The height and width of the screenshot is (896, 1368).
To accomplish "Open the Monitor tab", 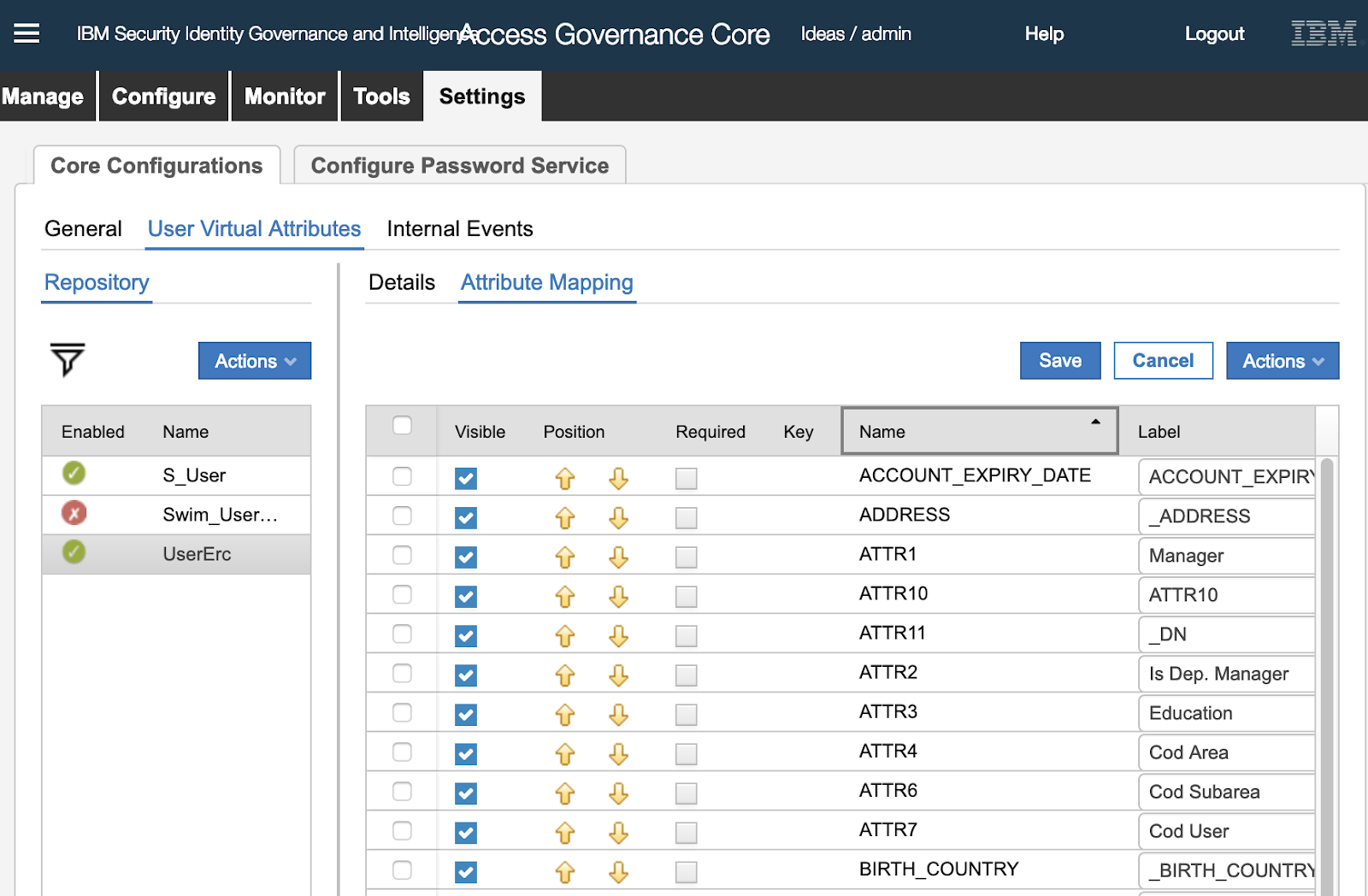I will click(x=285, y=96).
